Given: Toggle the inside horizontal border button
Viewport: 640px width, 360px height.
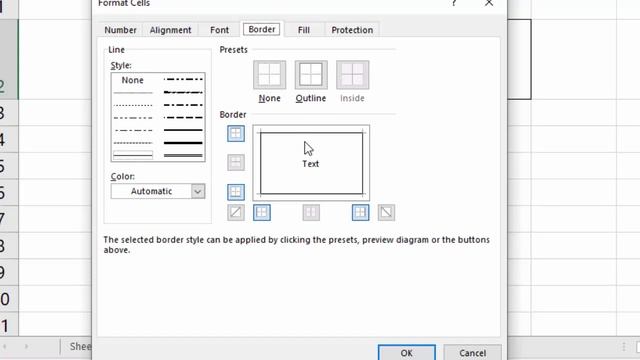Looking at the screenshot, I should (x=236, y=162).
